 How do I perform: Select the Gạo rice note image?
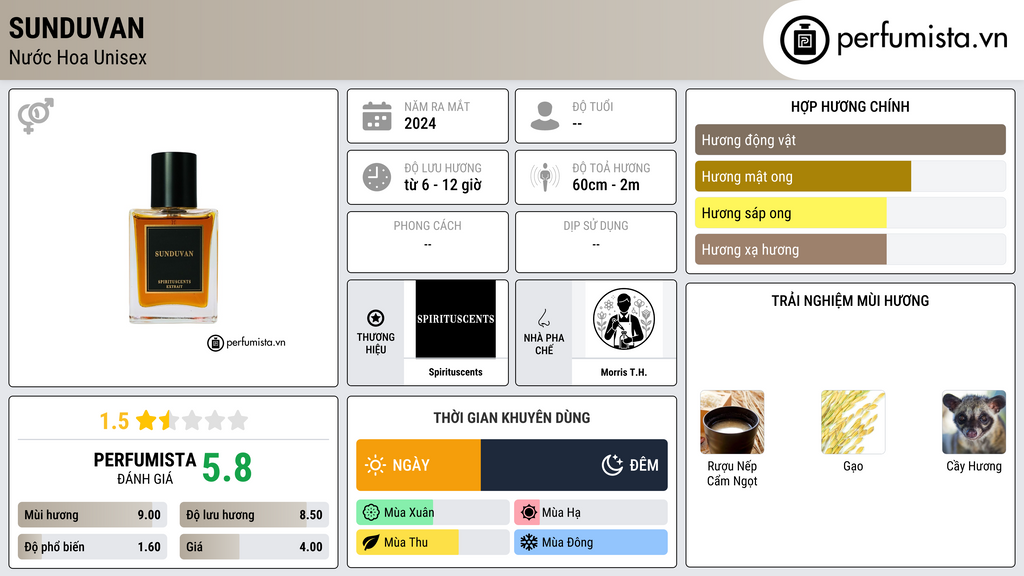click(x=853, y=422)
